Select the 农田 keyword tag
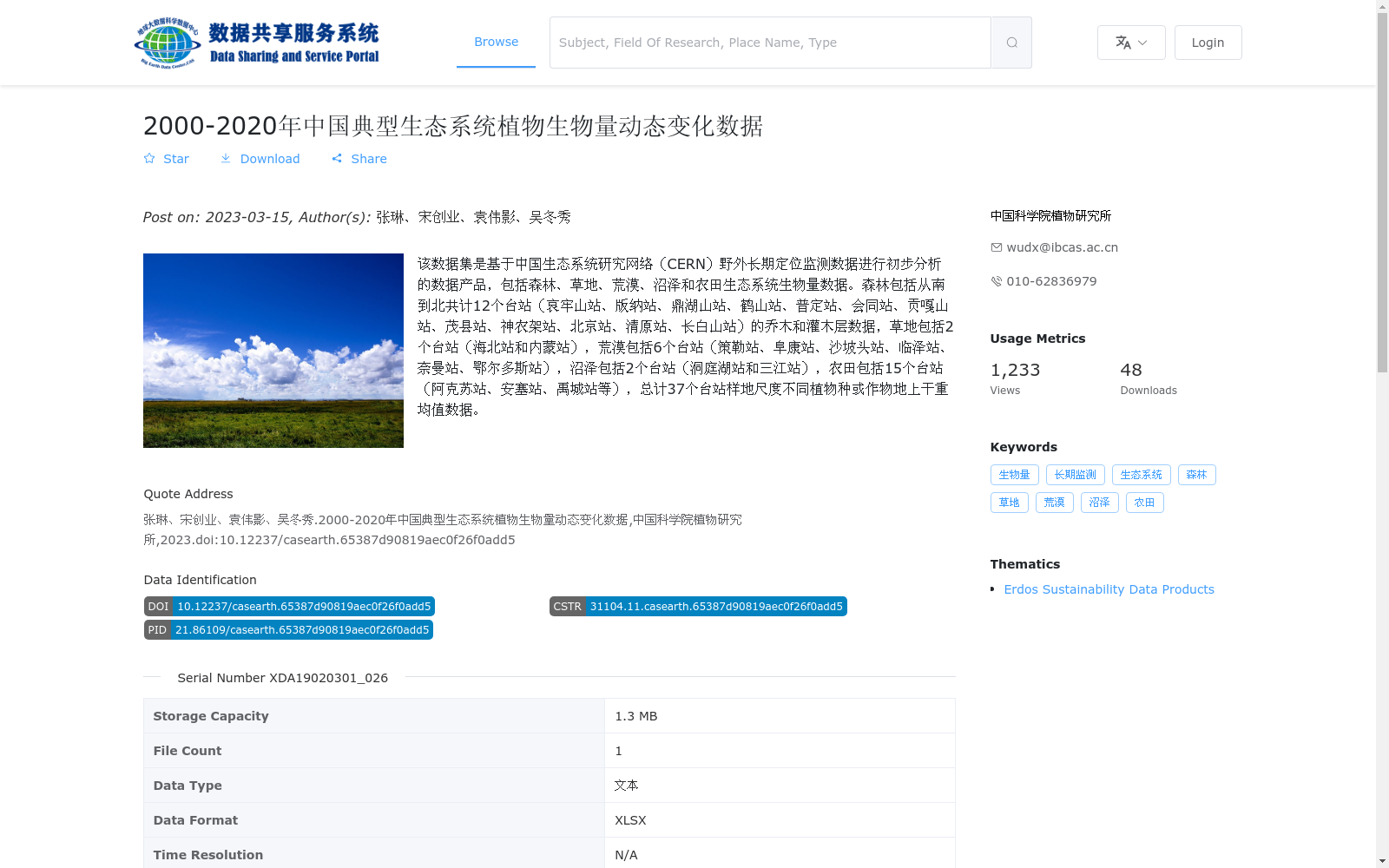 [x=1144, y=503]
